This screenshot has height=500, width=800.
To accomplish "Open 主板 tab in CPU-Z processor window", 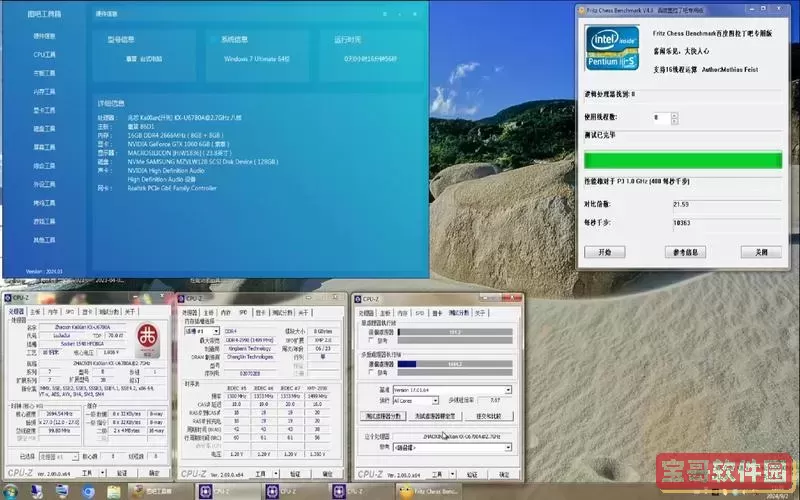I will tap(35, 312).
